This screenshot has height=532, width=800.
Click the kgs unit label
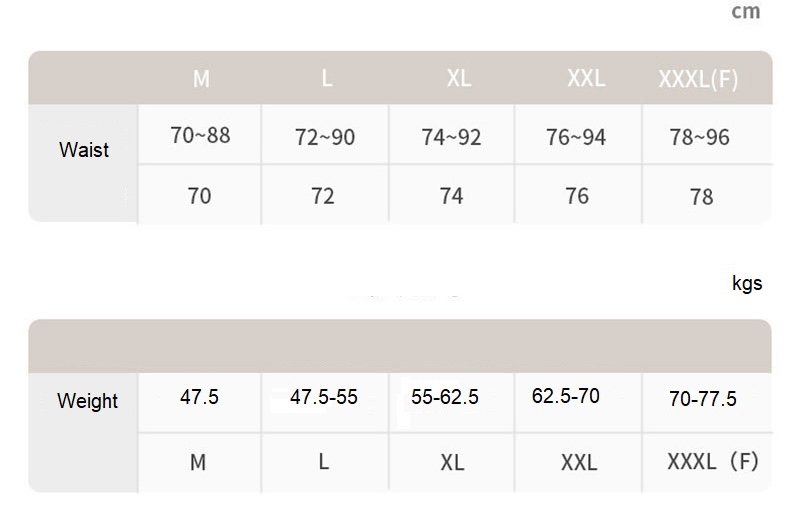pyautogui.click(x=747, y=283)
